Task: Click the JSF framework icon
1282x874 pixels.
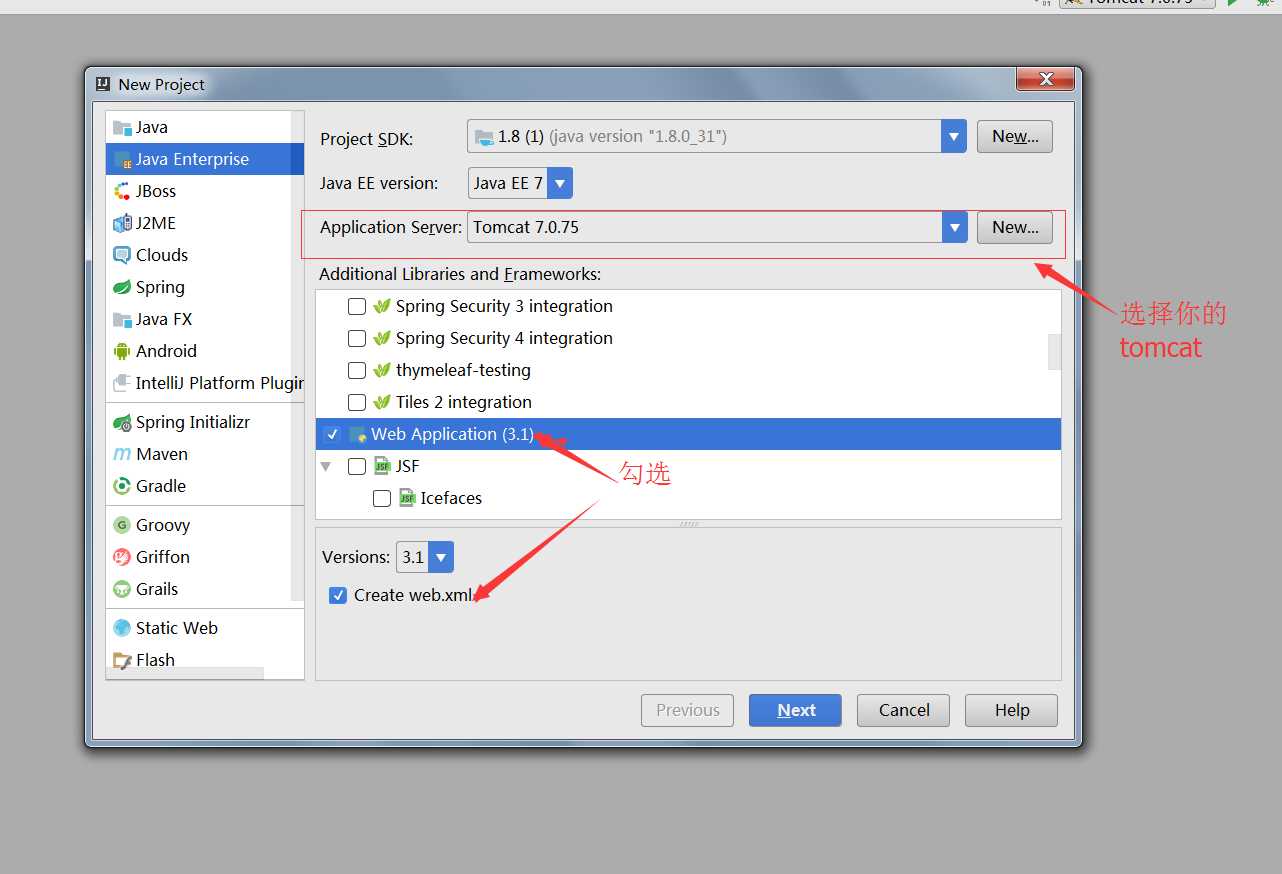Action: (x=382, y=466)
